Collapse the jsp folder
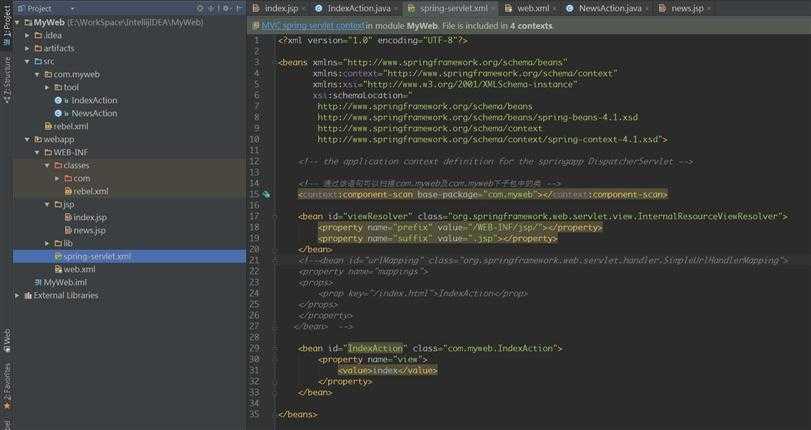This screenshot has height=430, width=811. click(48, 204)
